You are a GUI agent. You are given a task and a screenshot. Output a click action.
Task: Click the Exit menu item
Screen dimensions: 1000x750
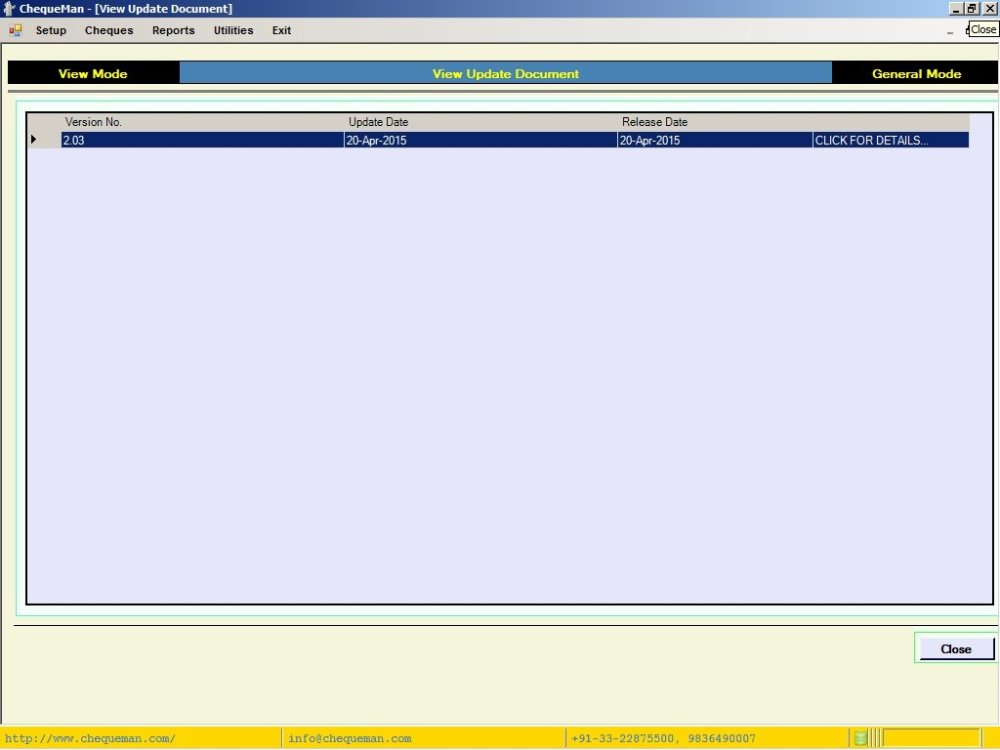click(x=281, y=30)
